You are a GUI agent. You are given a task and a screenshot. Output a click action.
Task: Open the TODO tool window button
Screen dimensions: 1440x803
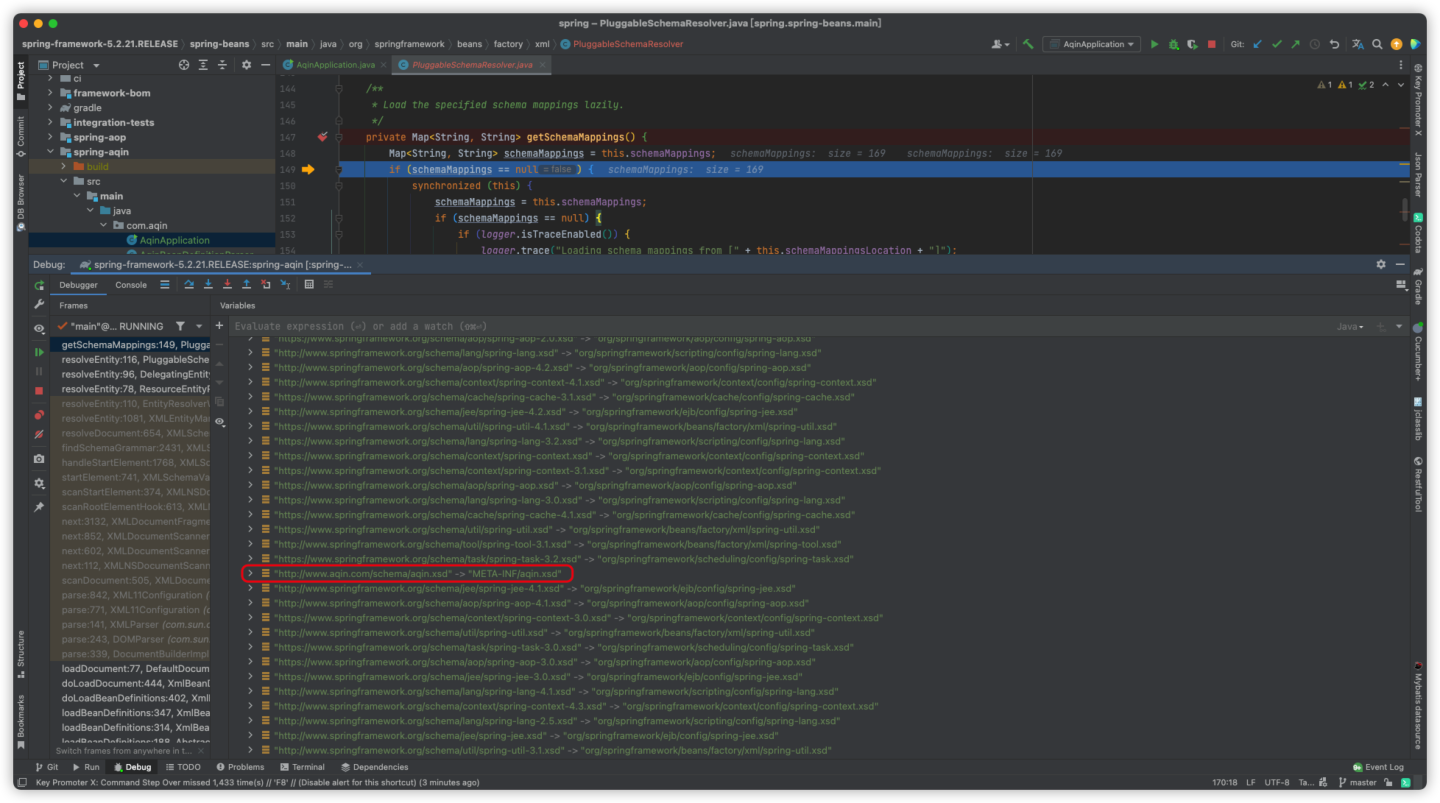point(183,767)
